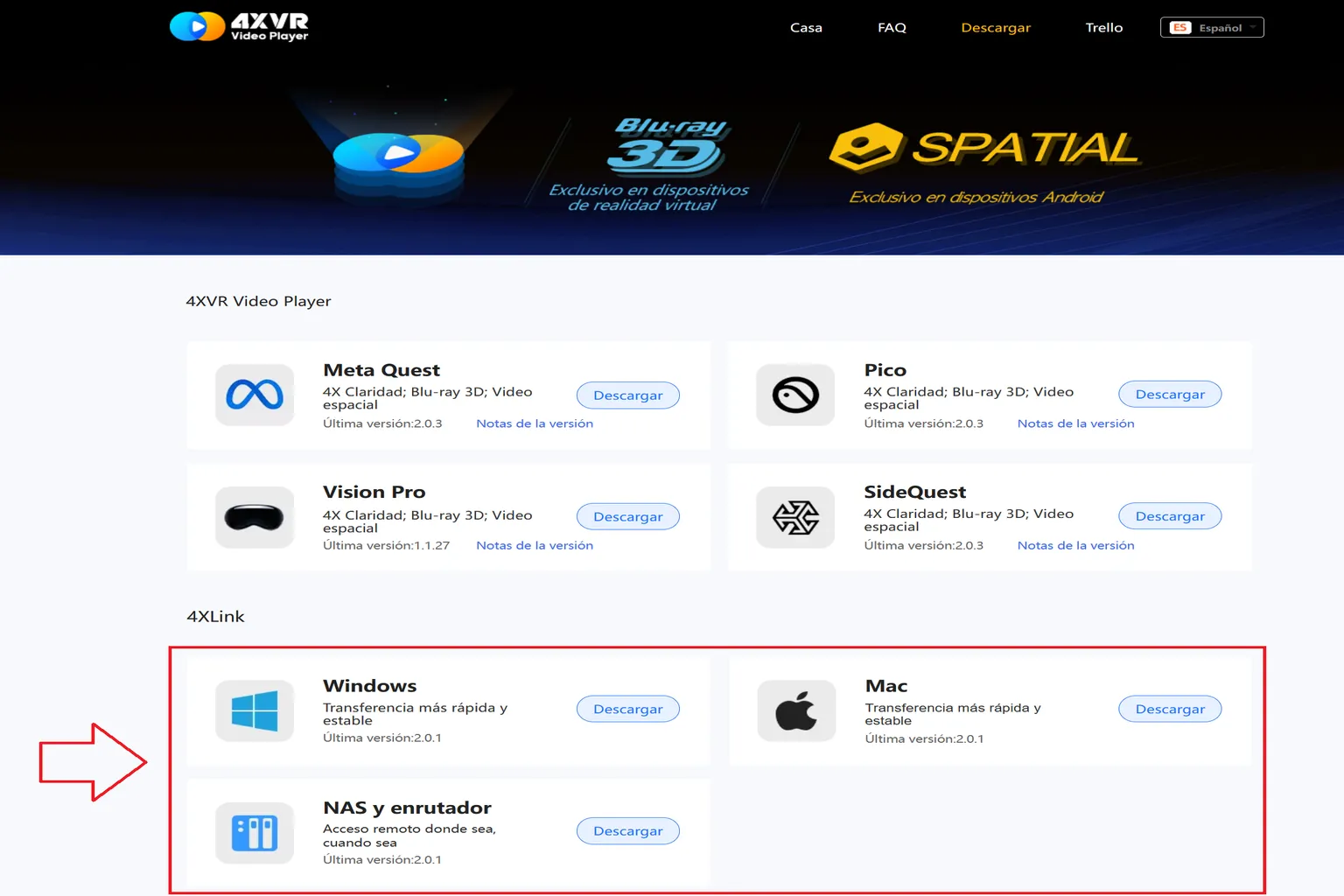
Task: Download 4XLink for NAS y enrutador
Action: point(628,830)
